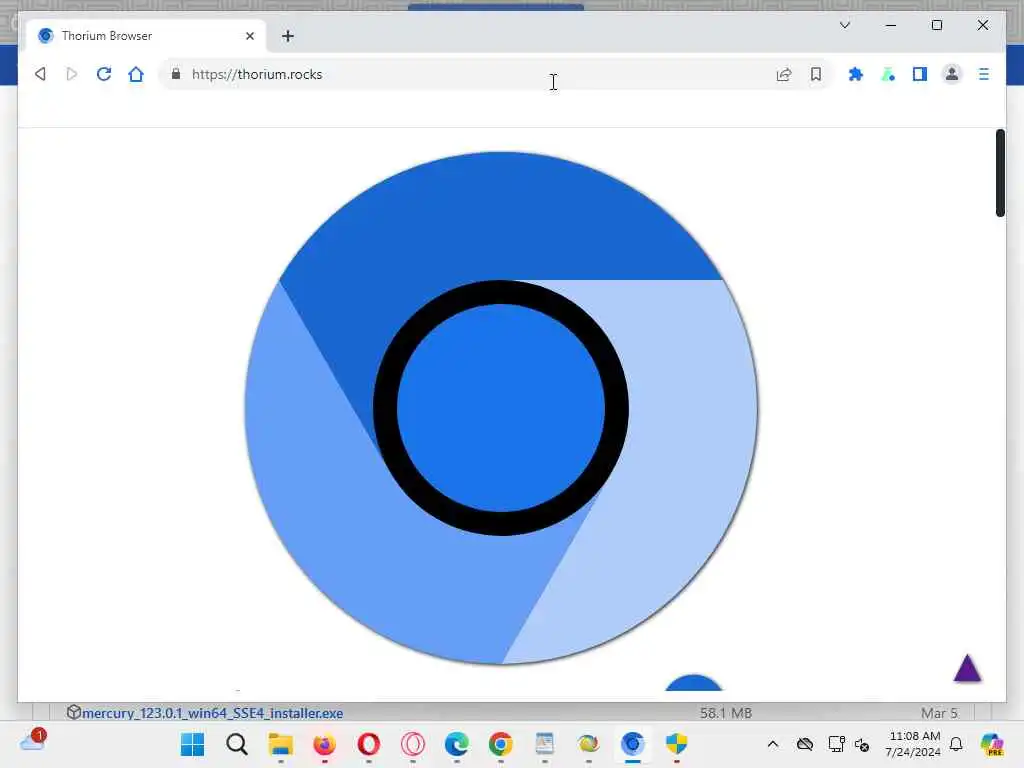Image resolution: width=1024 pixels, height=768 pixels.
Task: Click the purple scroll-to-top triangle
Action: pyautogui.click(x=967, y=668)
